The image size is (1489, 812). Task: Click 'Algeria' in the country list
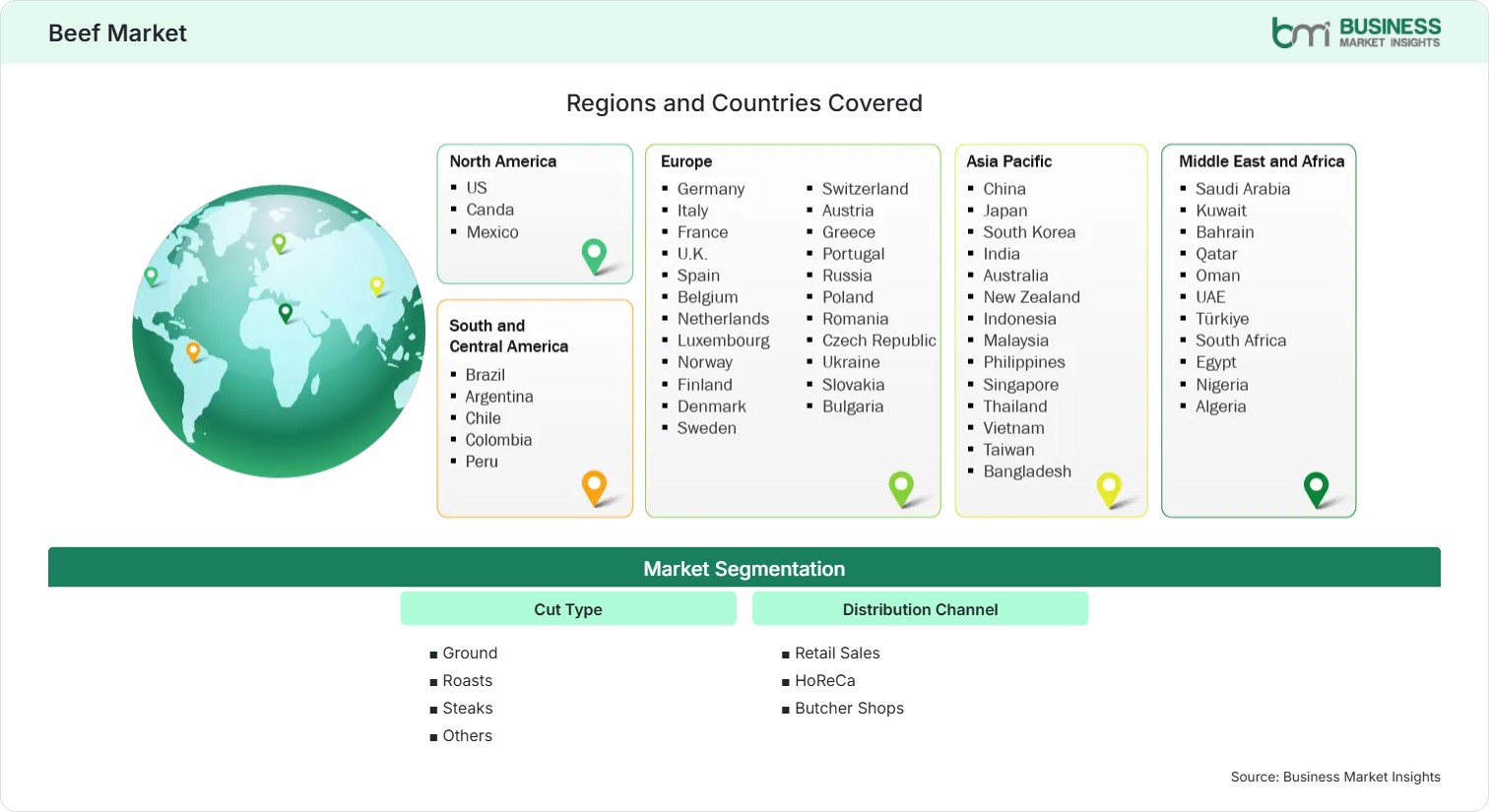pos(1221,406)
